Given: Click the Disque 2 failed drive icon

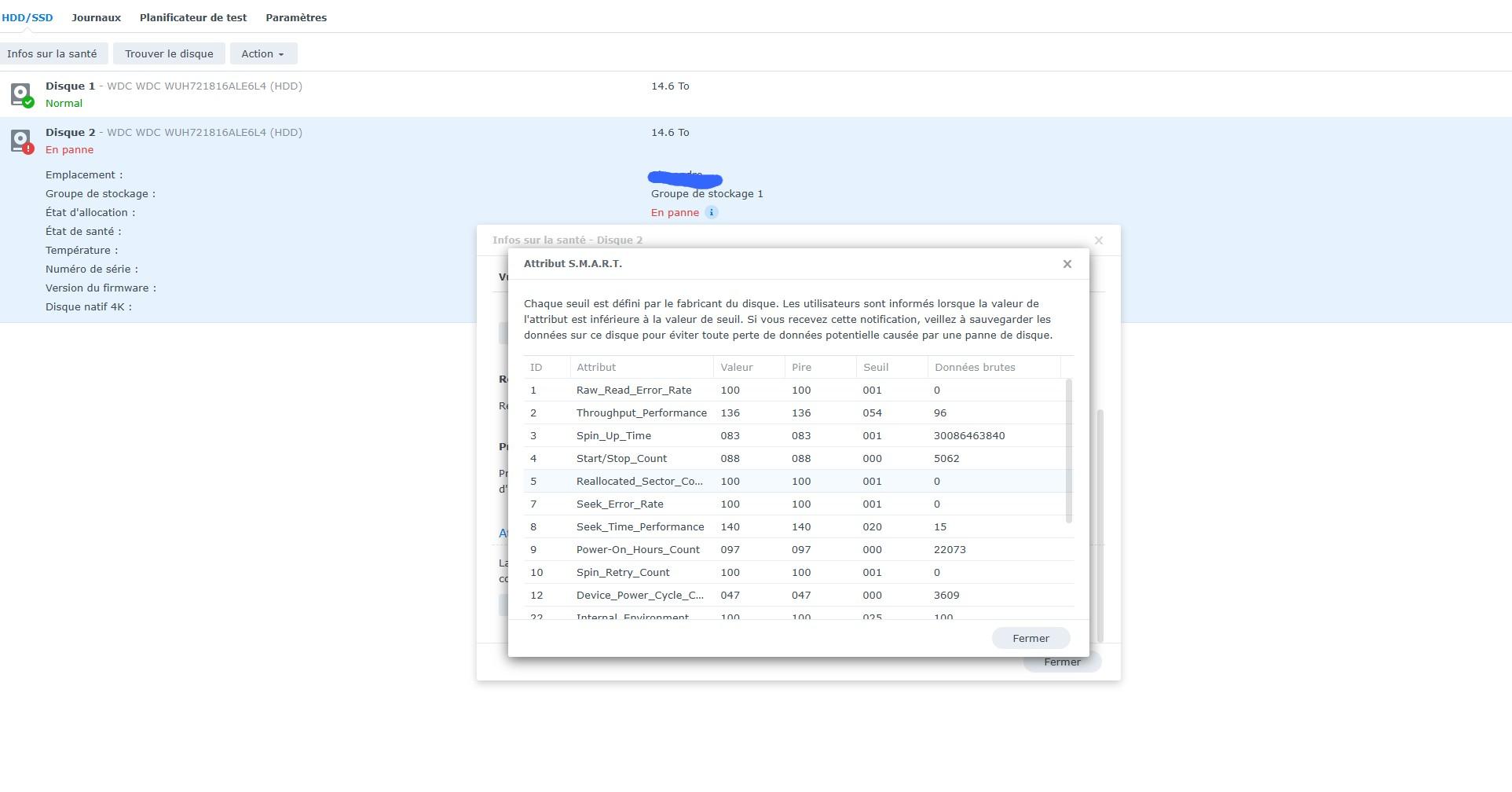Looking at the screenshot, I should pos(21,141).
